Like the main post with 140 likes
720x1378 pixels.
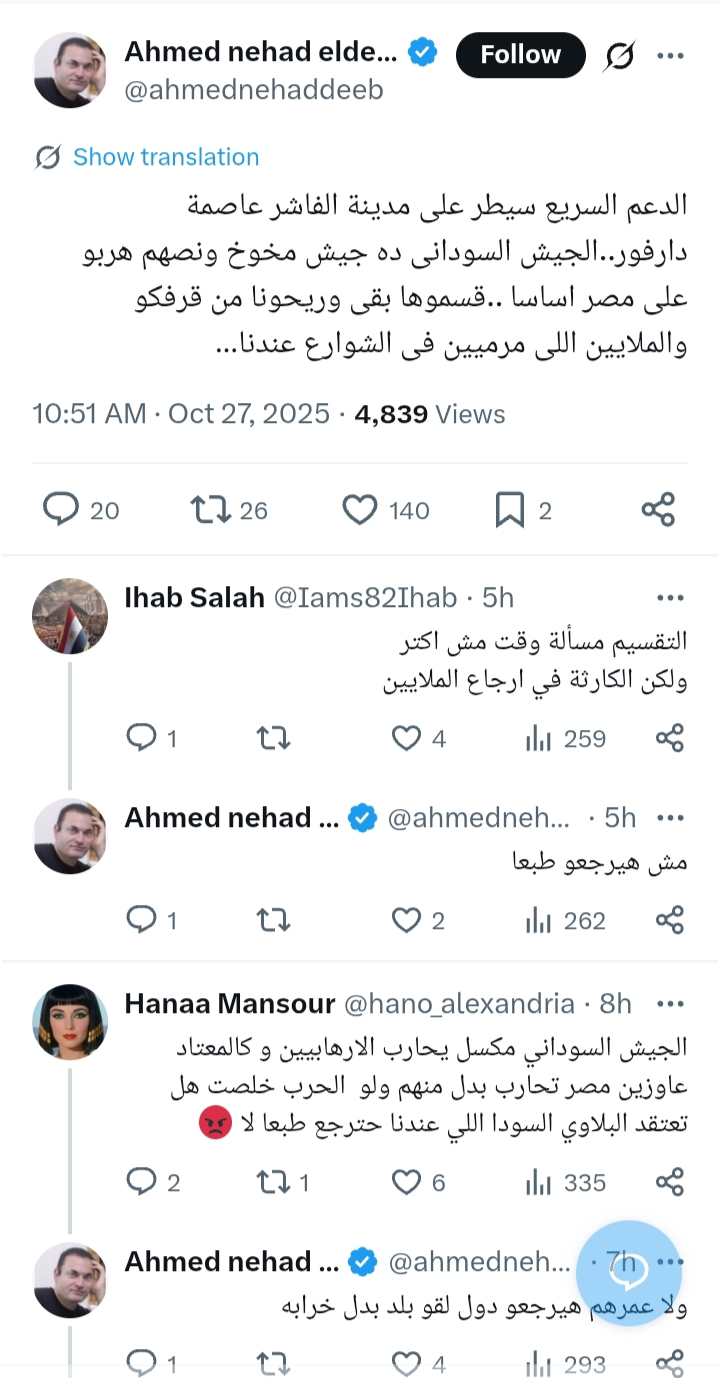(x=360, y=510)
